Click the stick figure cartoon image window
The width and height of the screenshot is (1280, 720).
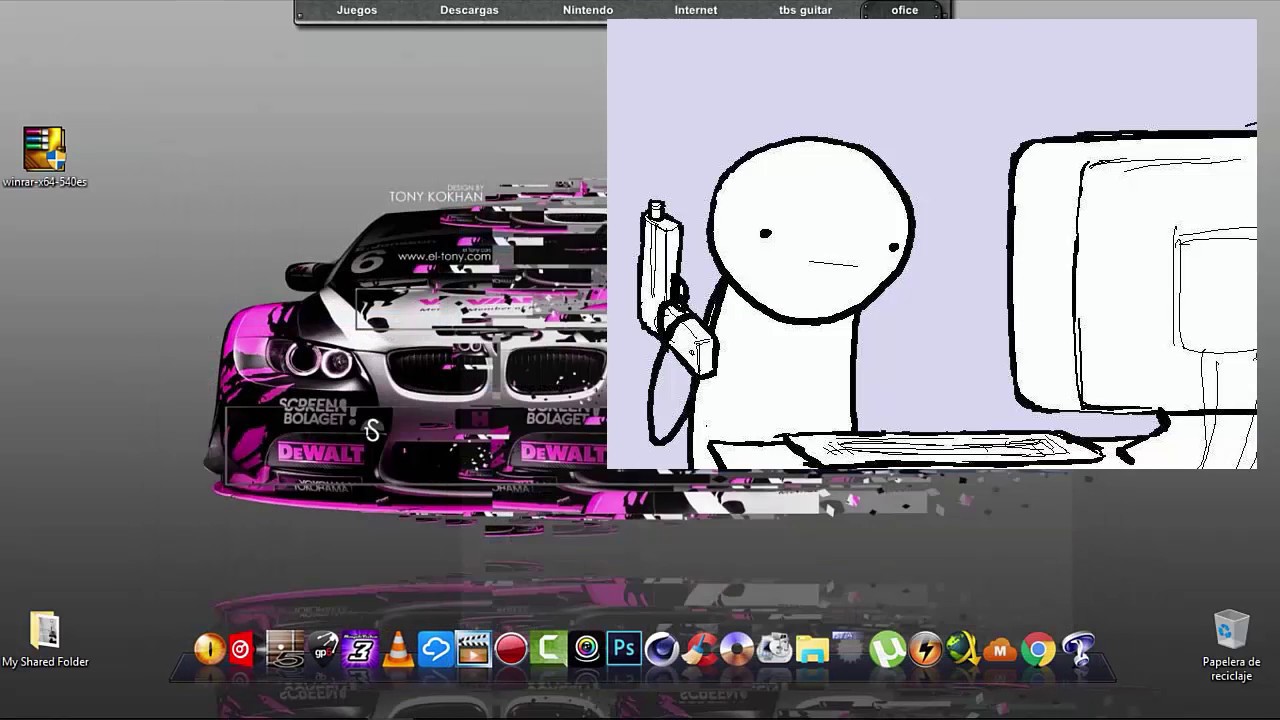(932, 244)
